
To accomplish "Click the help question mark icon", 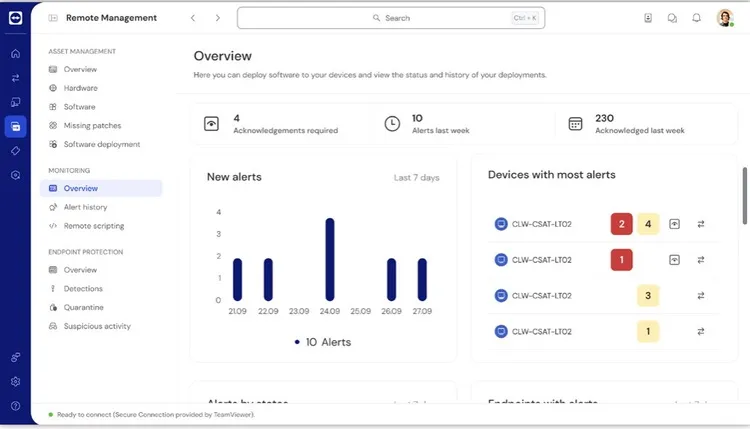I will (x=15, y=406).
